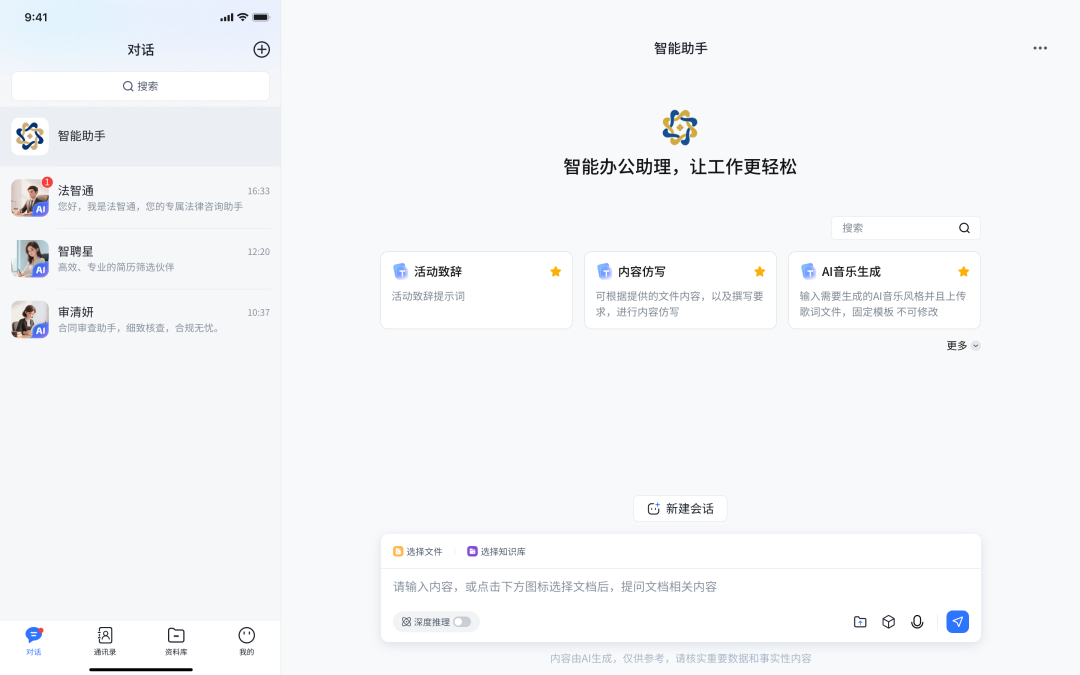Click the magnifier in template search box

pos(964,228)
